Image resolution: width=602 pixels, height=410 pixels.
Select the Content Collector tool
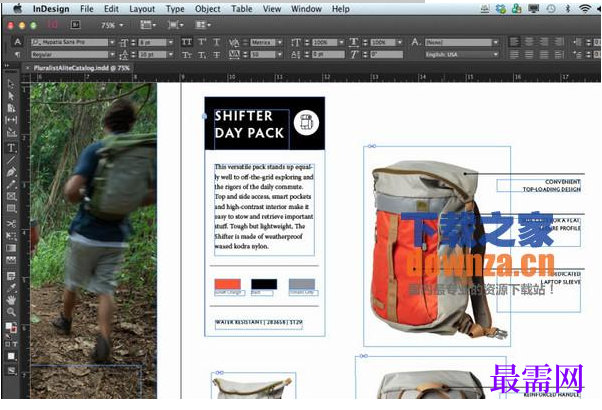[11, 133]
